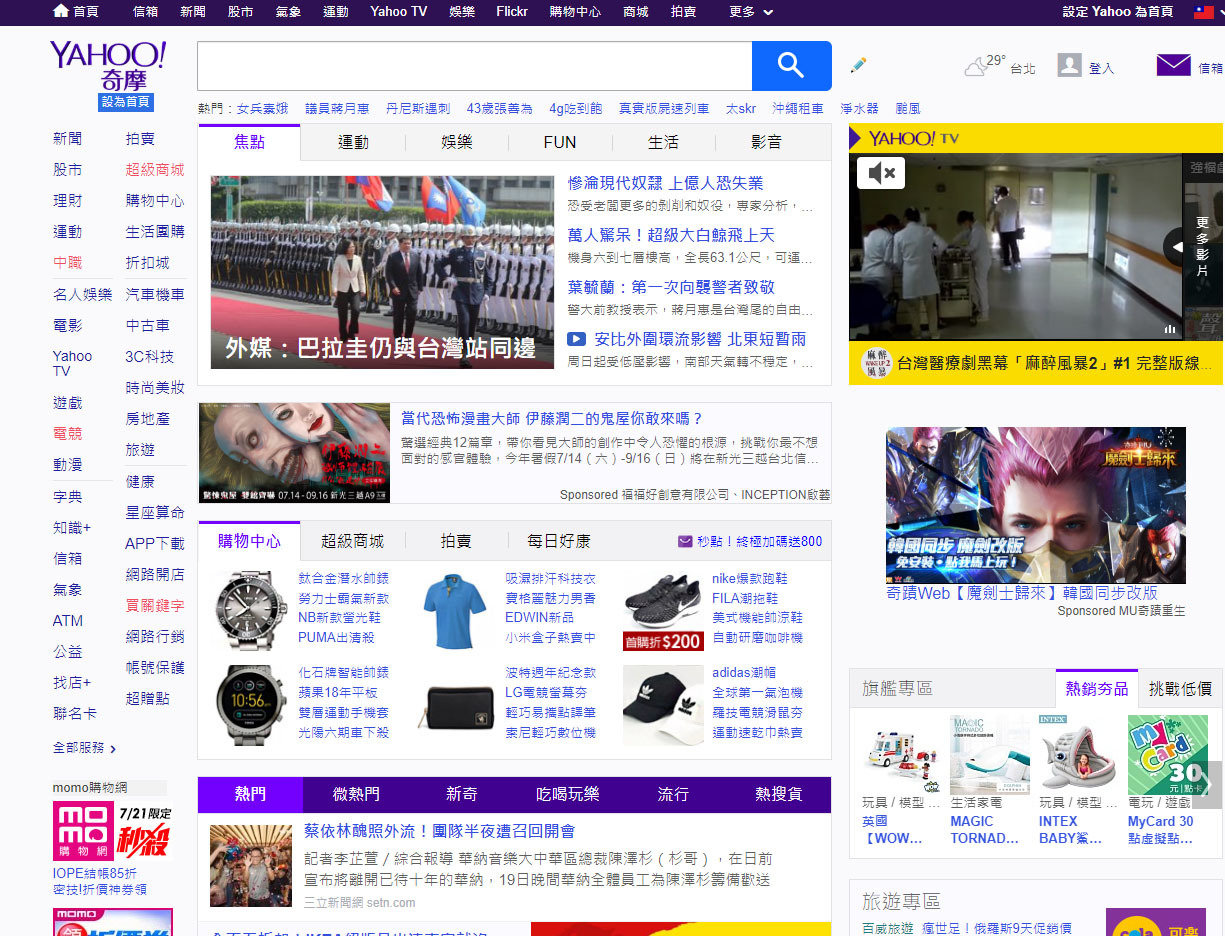Image resolution: width=1225 pixels, height=936 pixels.
Task: Switch to 超級商城 shopping tab
Action: tap(352, 541)
